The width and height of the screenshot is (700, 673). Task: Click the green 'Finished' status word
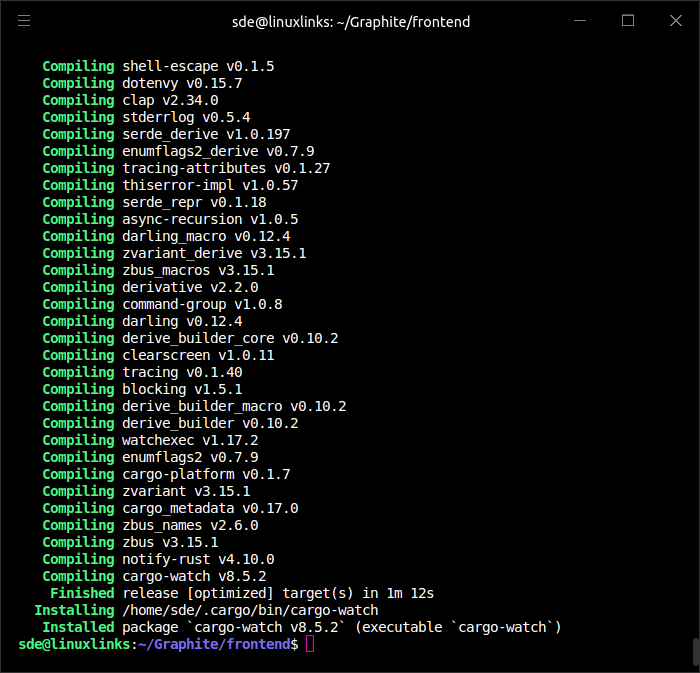coord(82,593)
